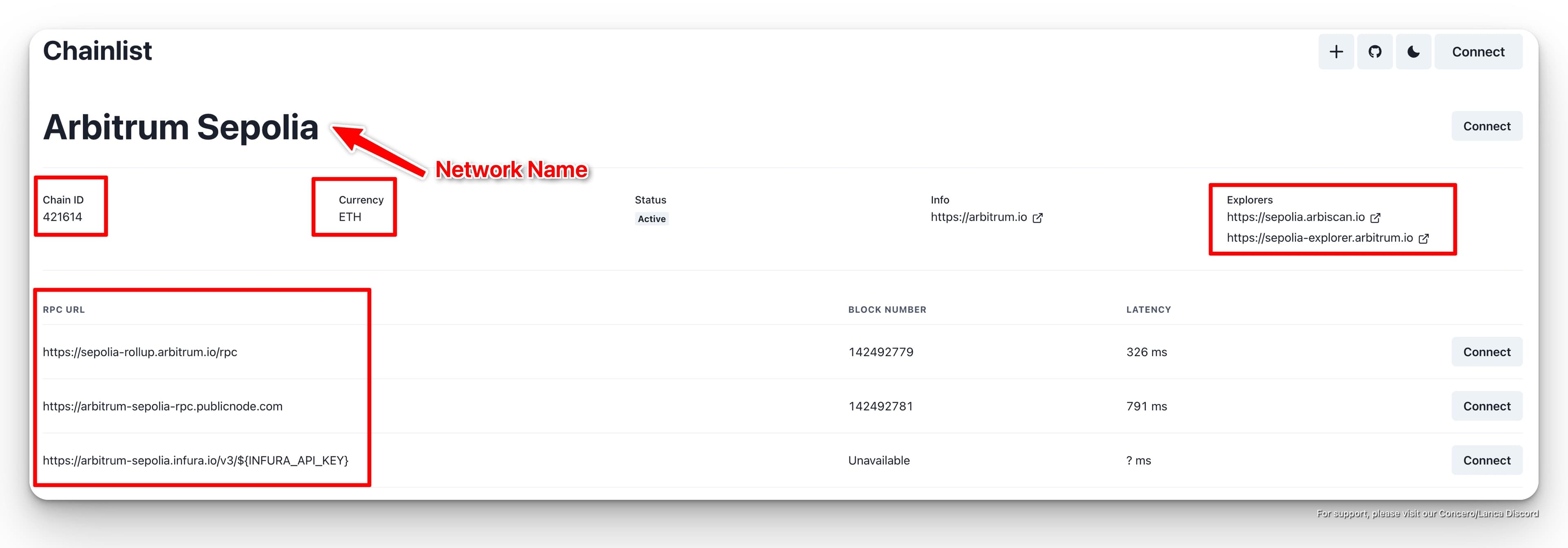The width and height of the screenshot is (1568, 548).
Task: Click the header Connect wallet button
Action: [1478, 52]
